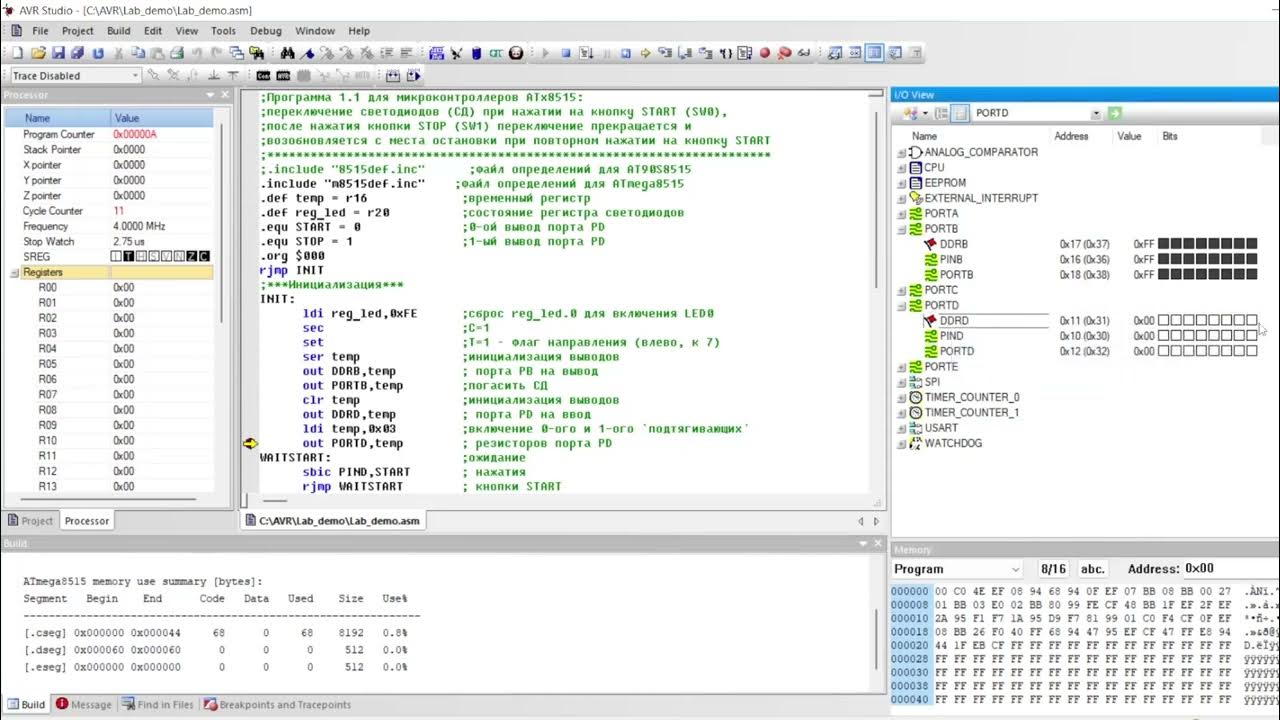Open the Breakpoints and Tracepoints tab

(277, 704)
